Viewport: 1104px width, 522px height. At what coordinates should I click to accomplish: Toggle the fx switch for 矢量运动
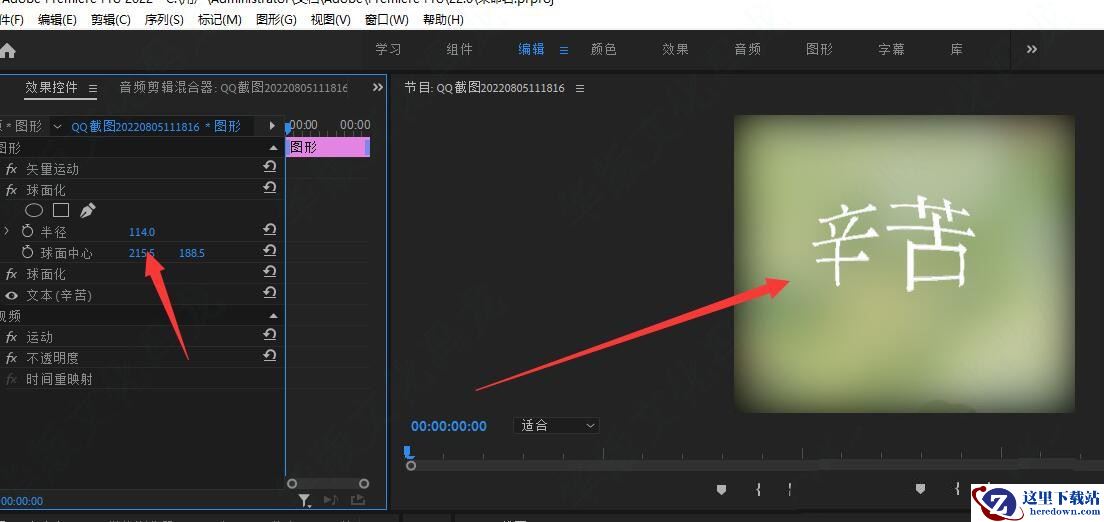(11, 169)
